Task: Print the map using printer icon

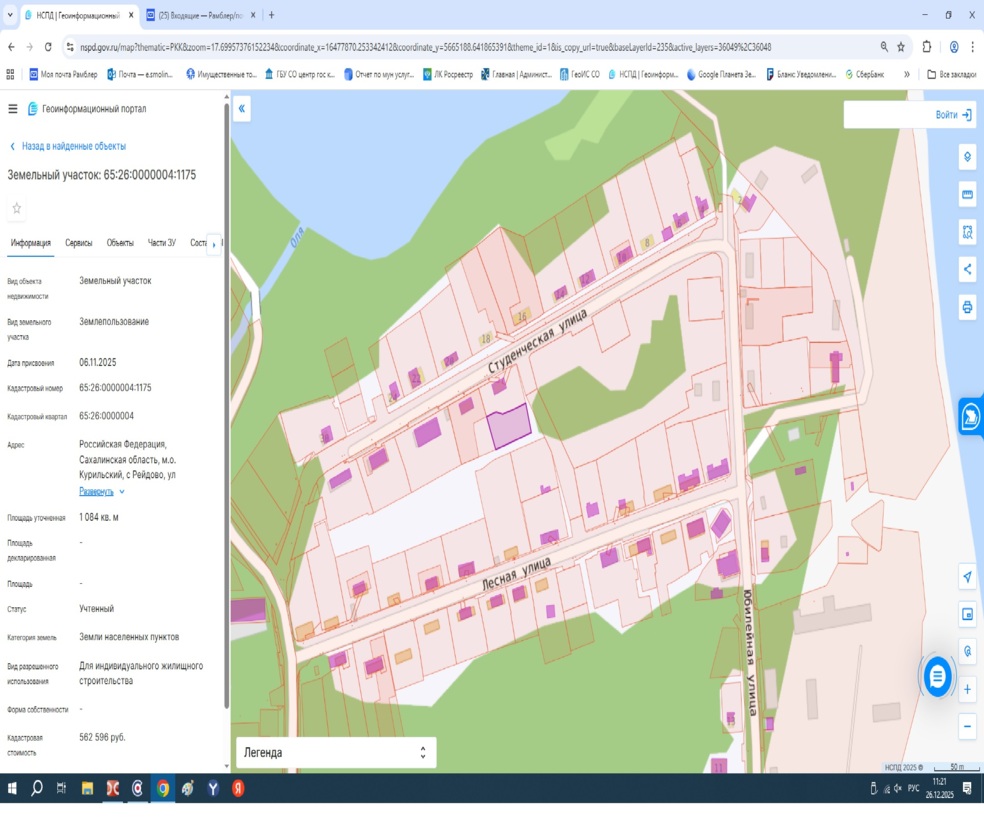Action: (967, 307)
